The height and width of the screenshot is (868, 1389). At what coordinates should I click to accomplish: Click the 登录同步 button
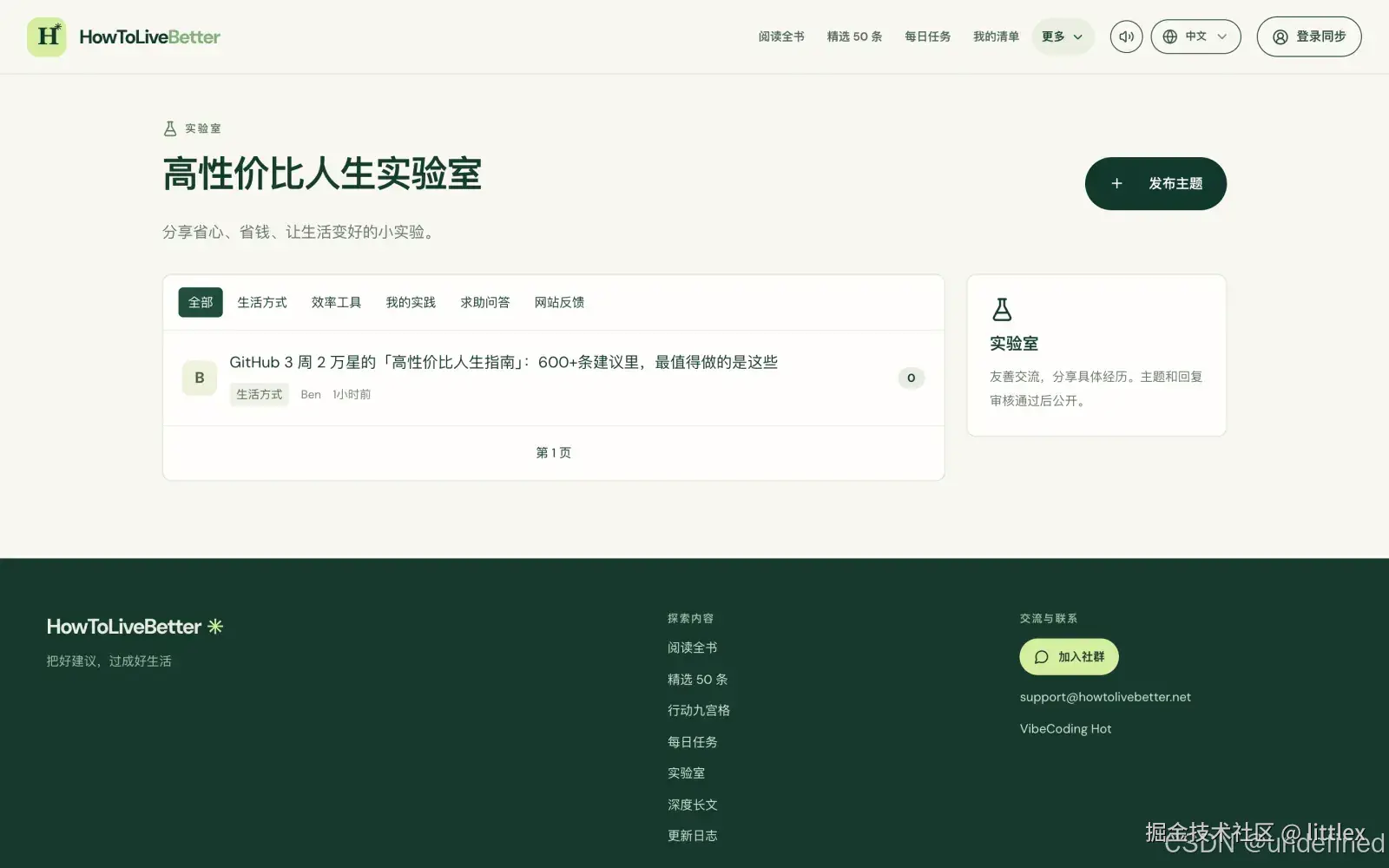(x=1309, y=36)
